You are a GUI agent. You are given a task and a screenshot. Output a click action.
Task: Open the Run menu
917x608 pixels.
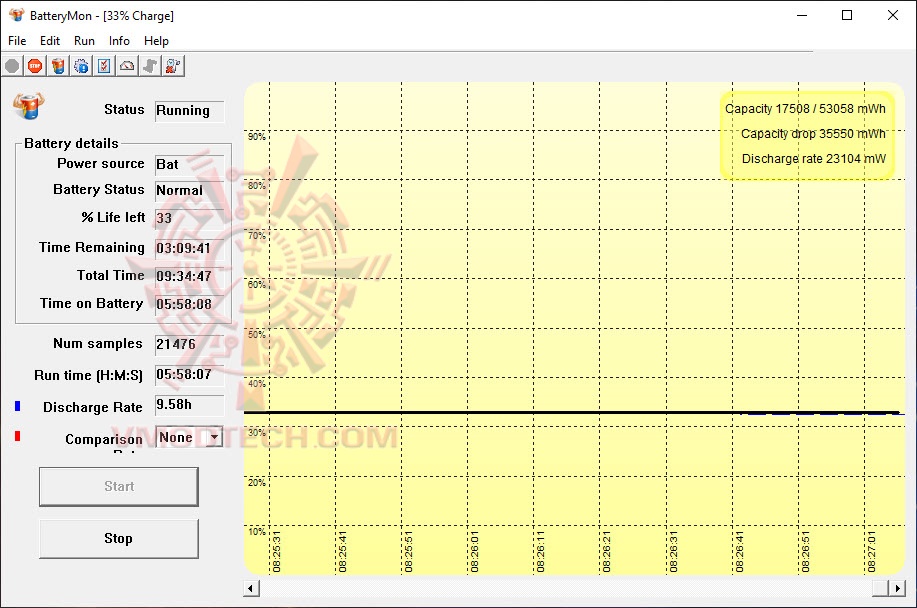point(84,40)
